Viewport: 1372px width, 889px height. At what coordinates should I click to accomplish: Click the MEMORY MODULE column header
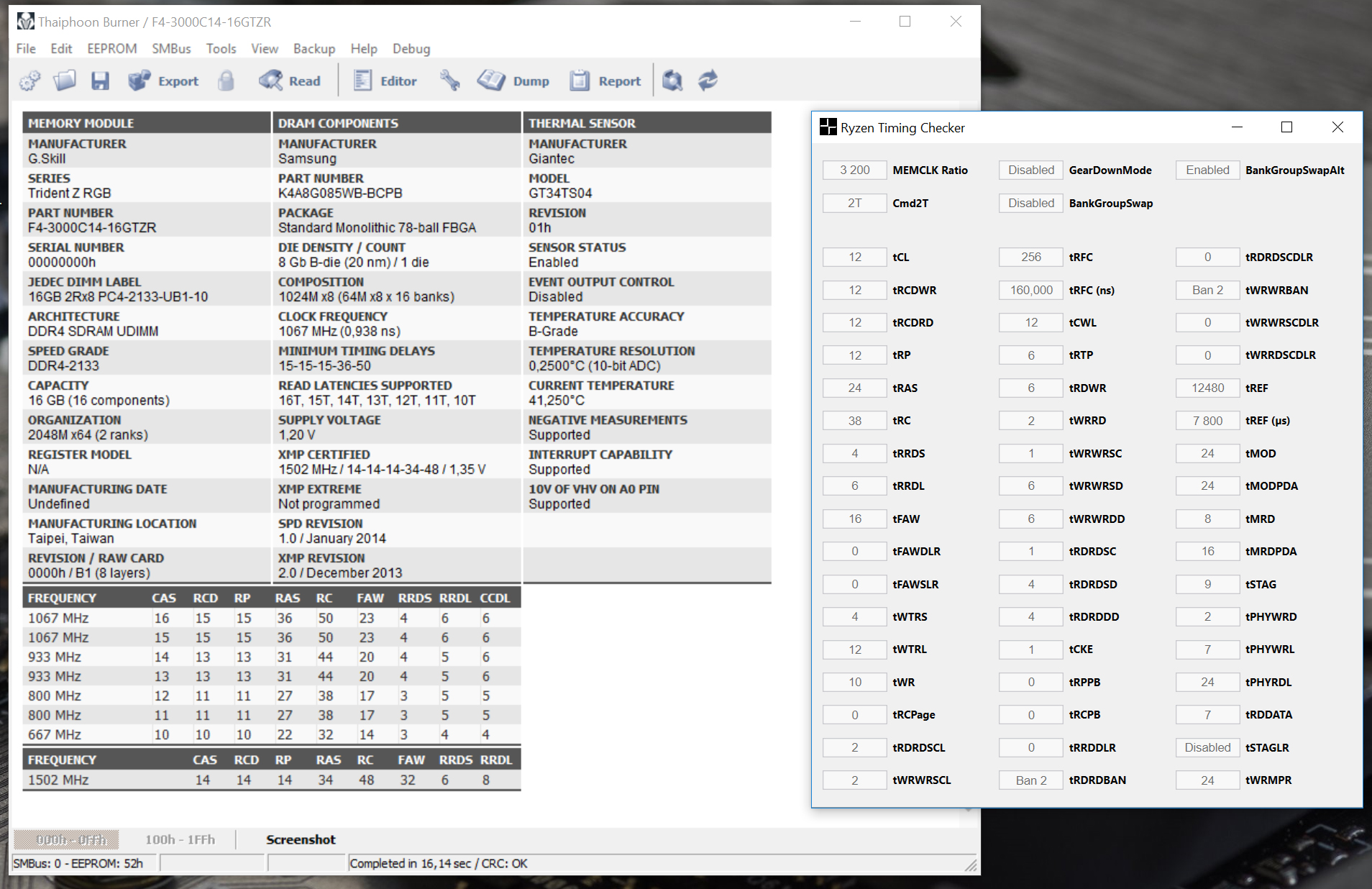pyautogui.click(x=147, y=123)
